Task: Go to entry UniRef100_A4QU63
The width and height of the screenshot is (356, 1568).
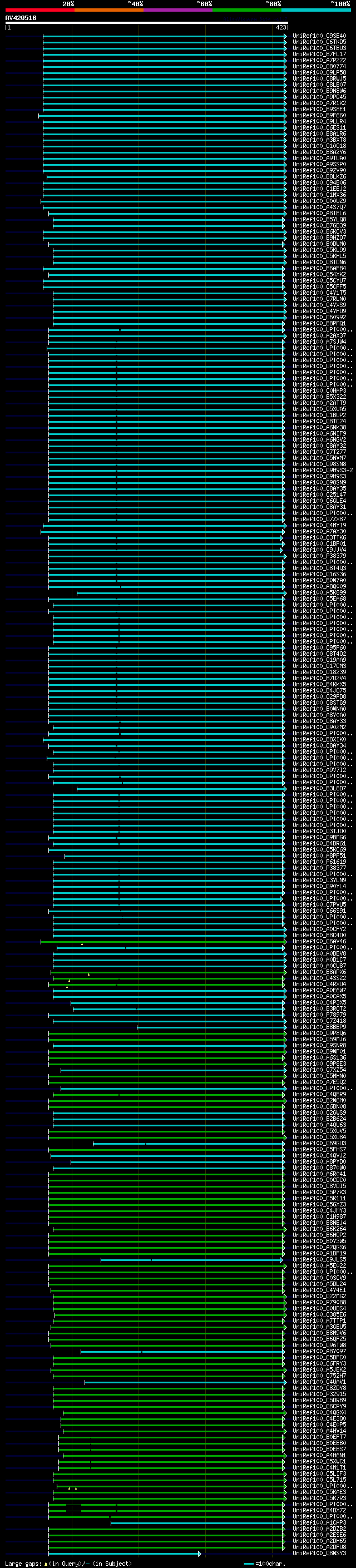Action: [x=319, y=1124]
